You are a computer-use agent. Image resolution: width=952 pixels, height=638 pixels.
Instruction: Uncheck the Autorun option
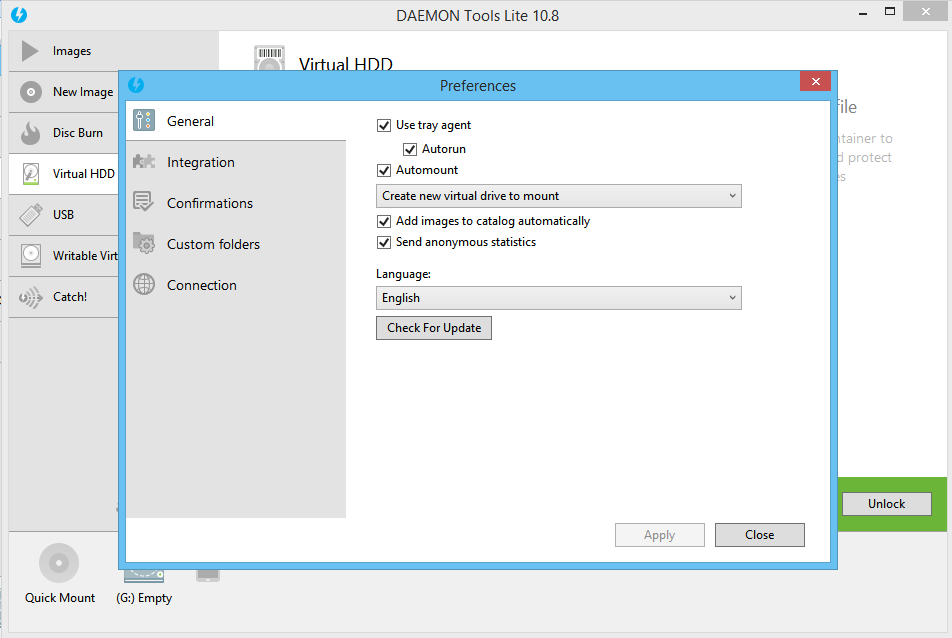pyautogui.click(x=410, y=149)
